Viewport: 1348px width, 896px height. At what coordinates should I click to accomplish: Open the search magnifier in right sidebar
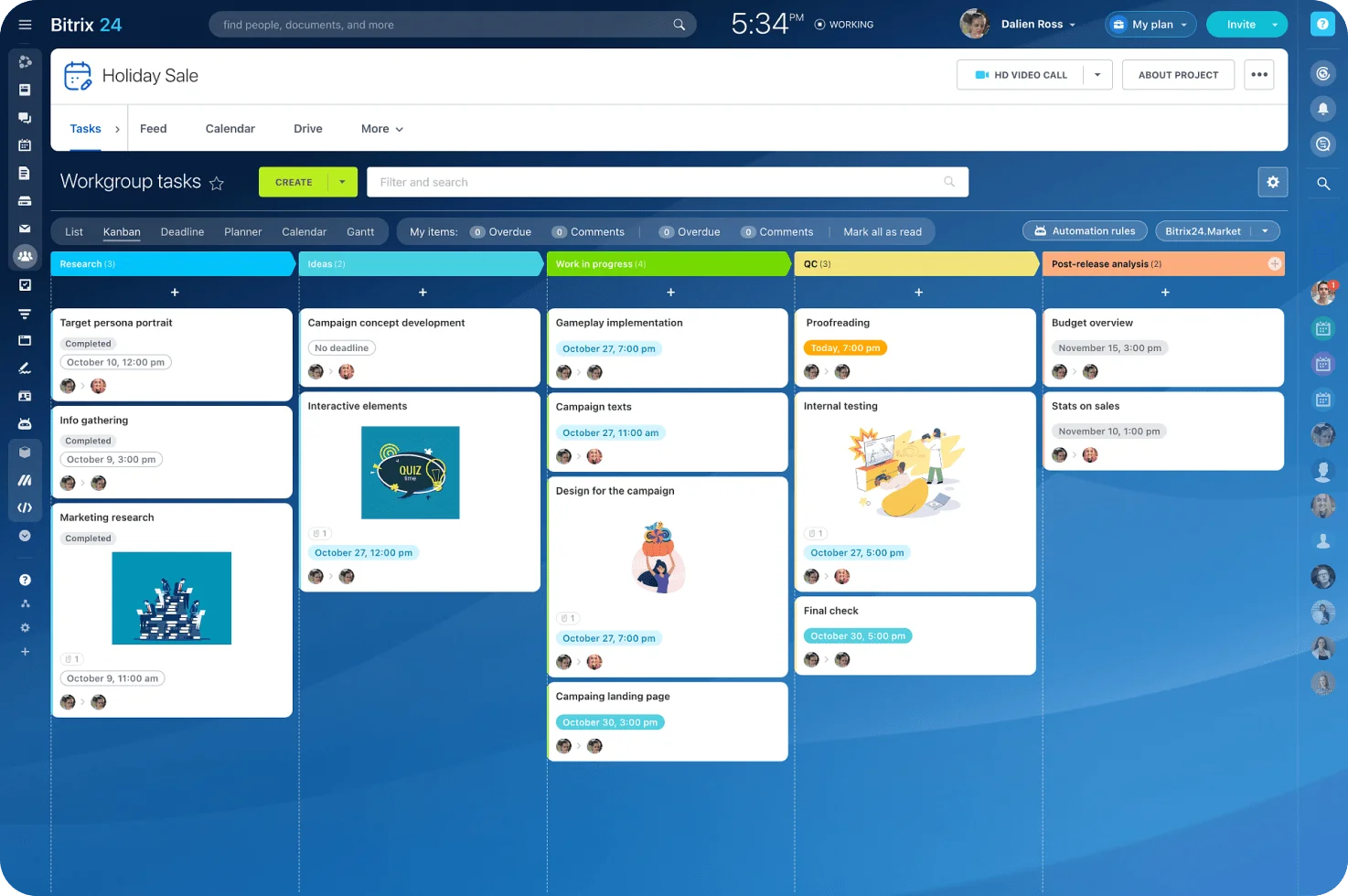1322,184
